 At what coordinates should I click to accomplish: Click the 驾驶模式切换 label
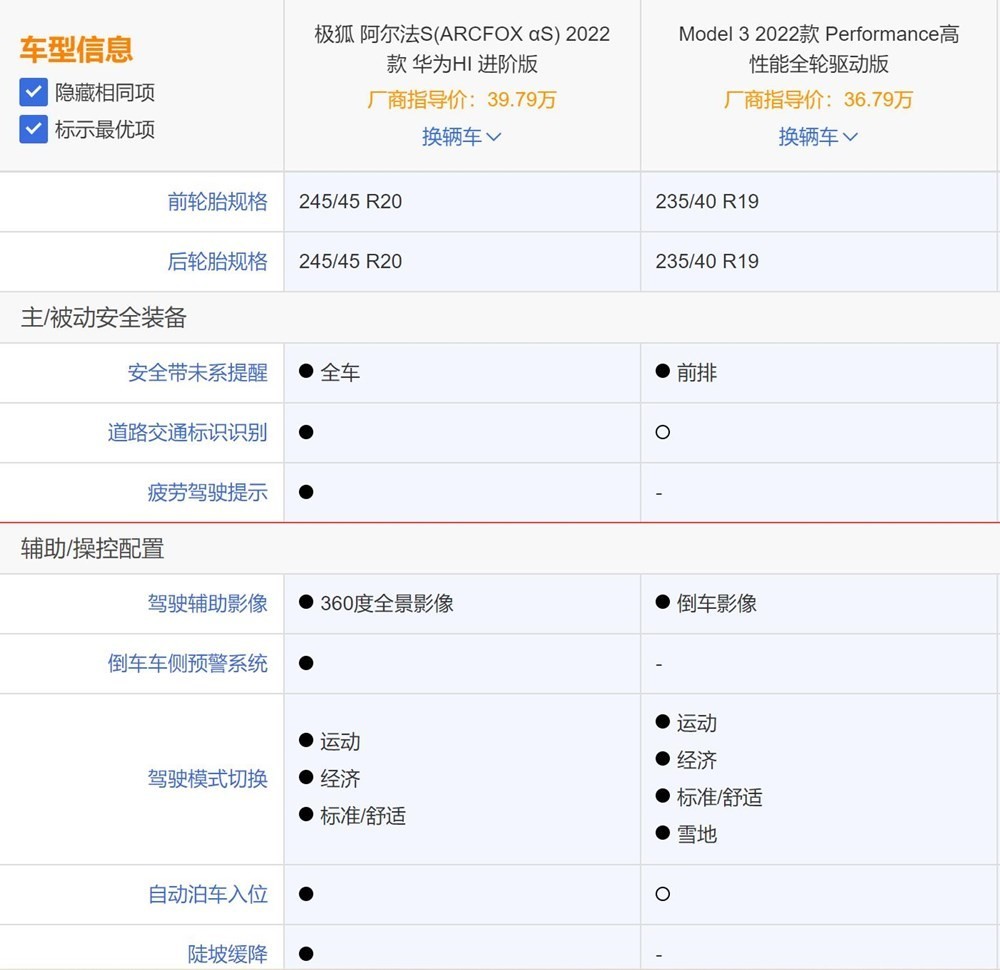[x=207, y=779]
